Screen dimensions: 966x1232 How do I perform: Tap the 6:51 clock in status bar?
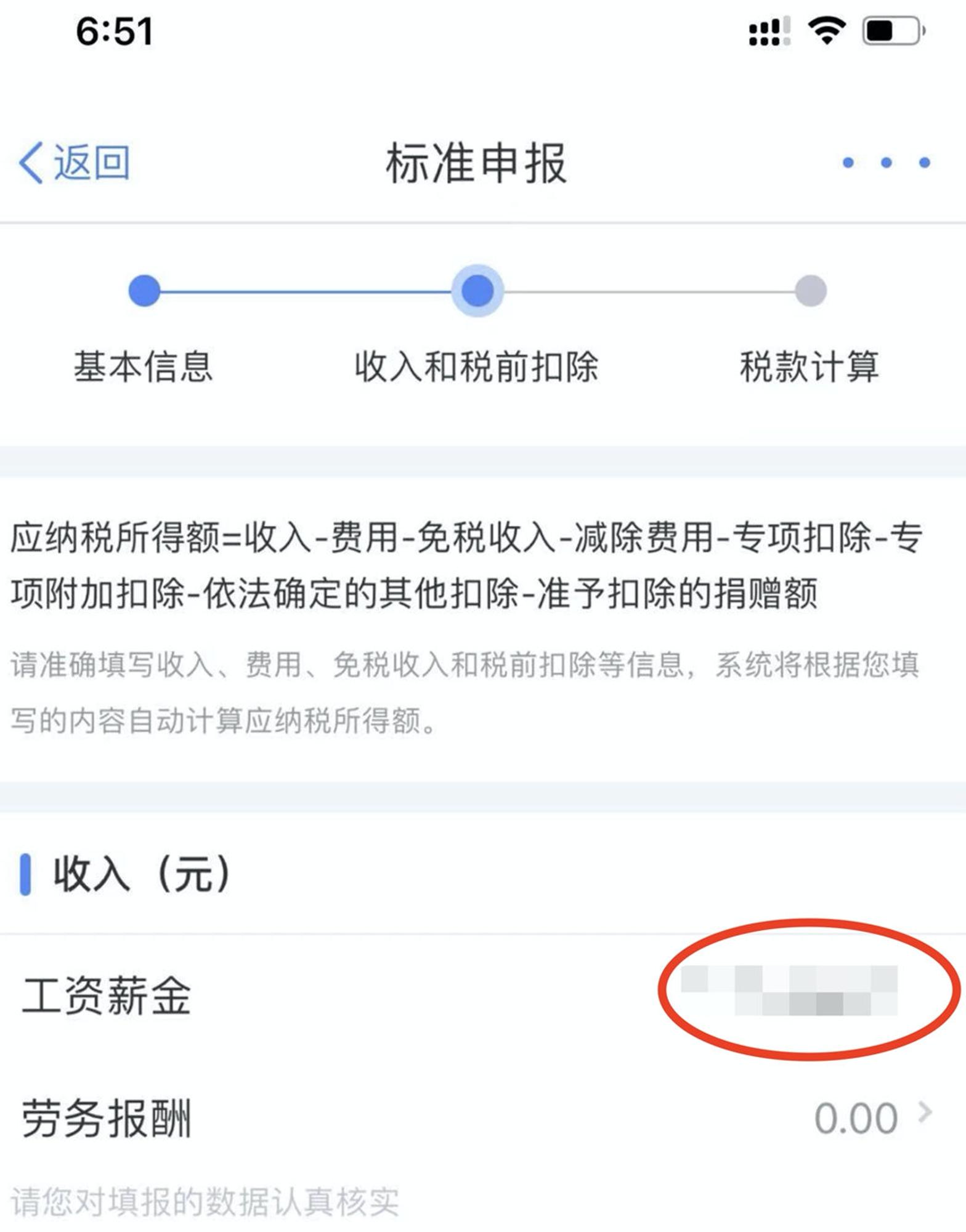click(x=115, y=31)
